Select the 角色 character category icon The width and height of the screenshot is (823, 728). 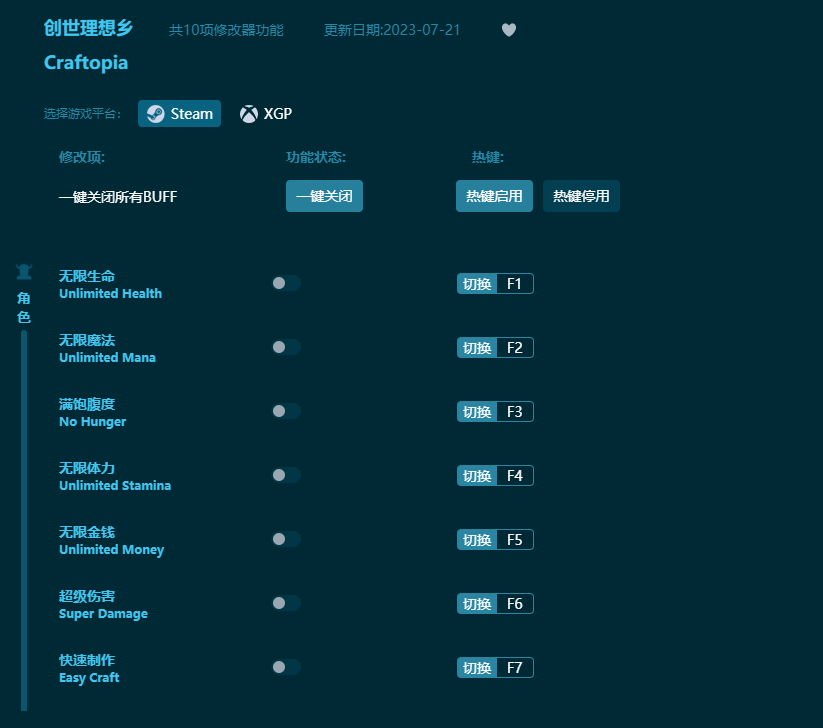(x=23, y=270)
